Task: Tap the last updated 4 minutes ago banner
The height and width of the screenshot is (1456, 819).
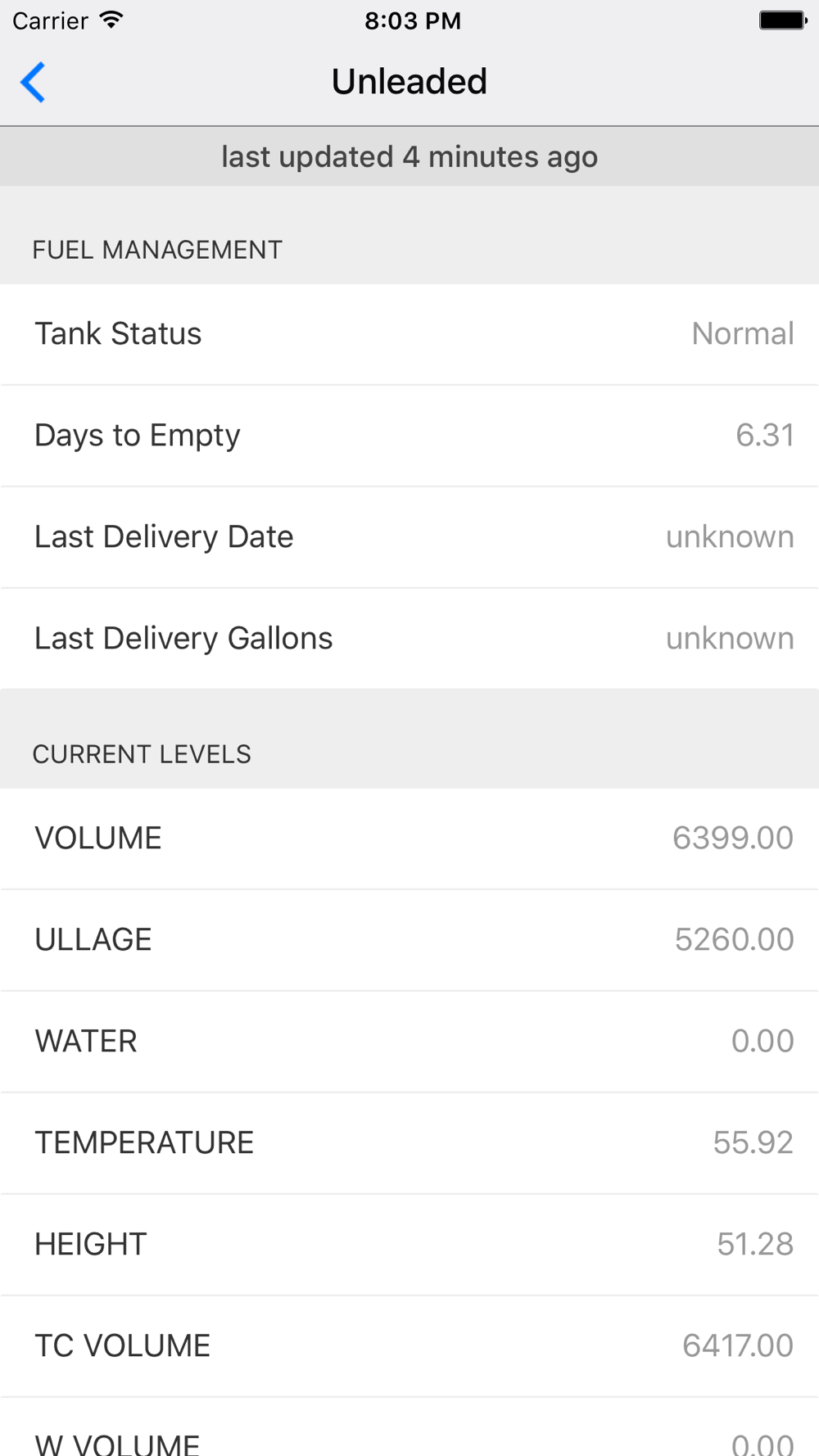Action: (x=409, y=156)
